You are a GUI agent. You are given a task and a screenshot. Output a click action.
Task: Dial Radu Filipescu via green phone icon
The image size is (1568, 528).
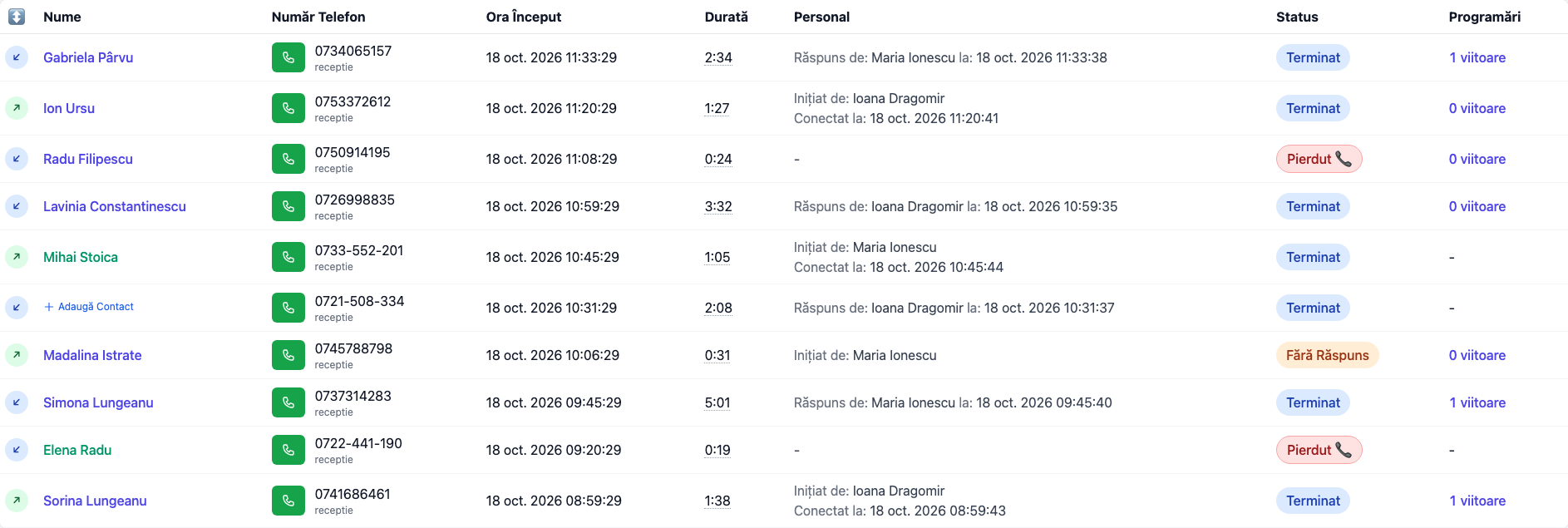(288, 159)
